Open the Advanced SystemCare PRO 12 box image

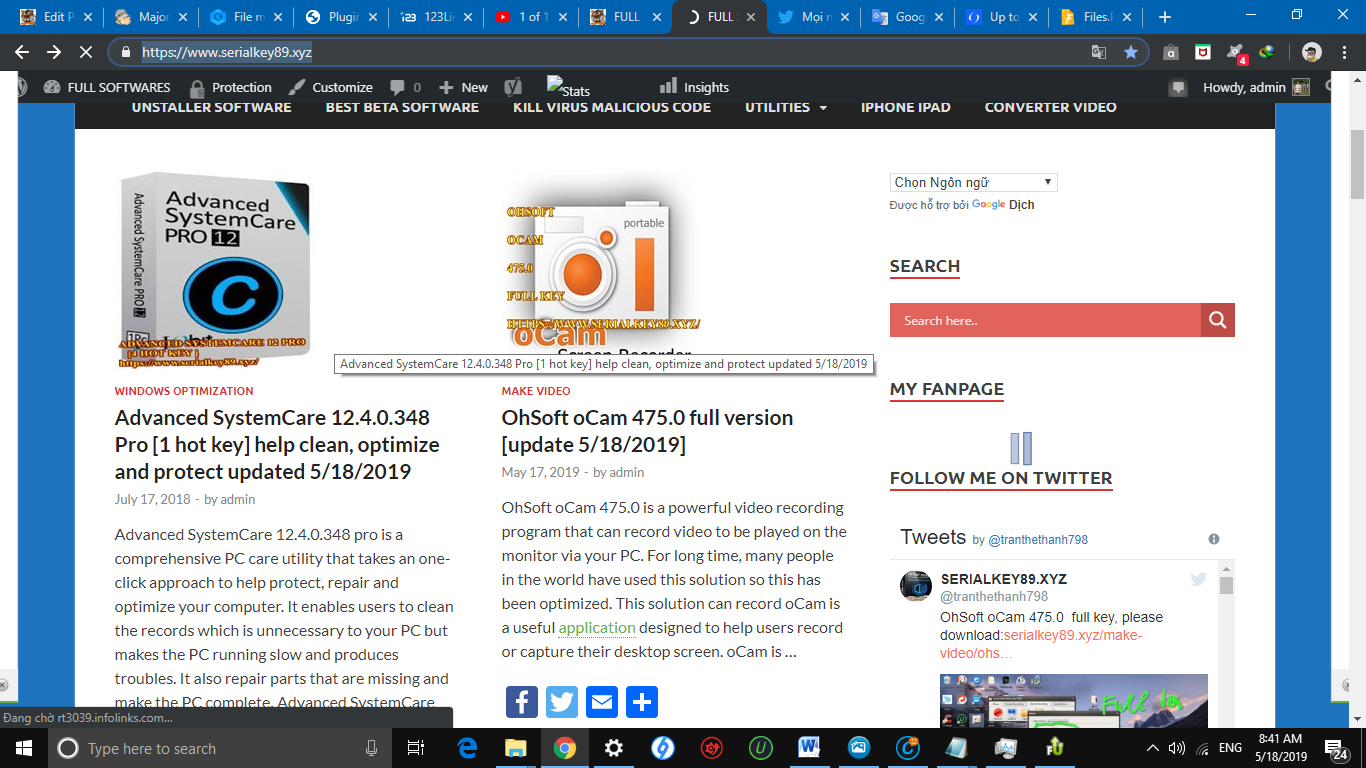215,271
